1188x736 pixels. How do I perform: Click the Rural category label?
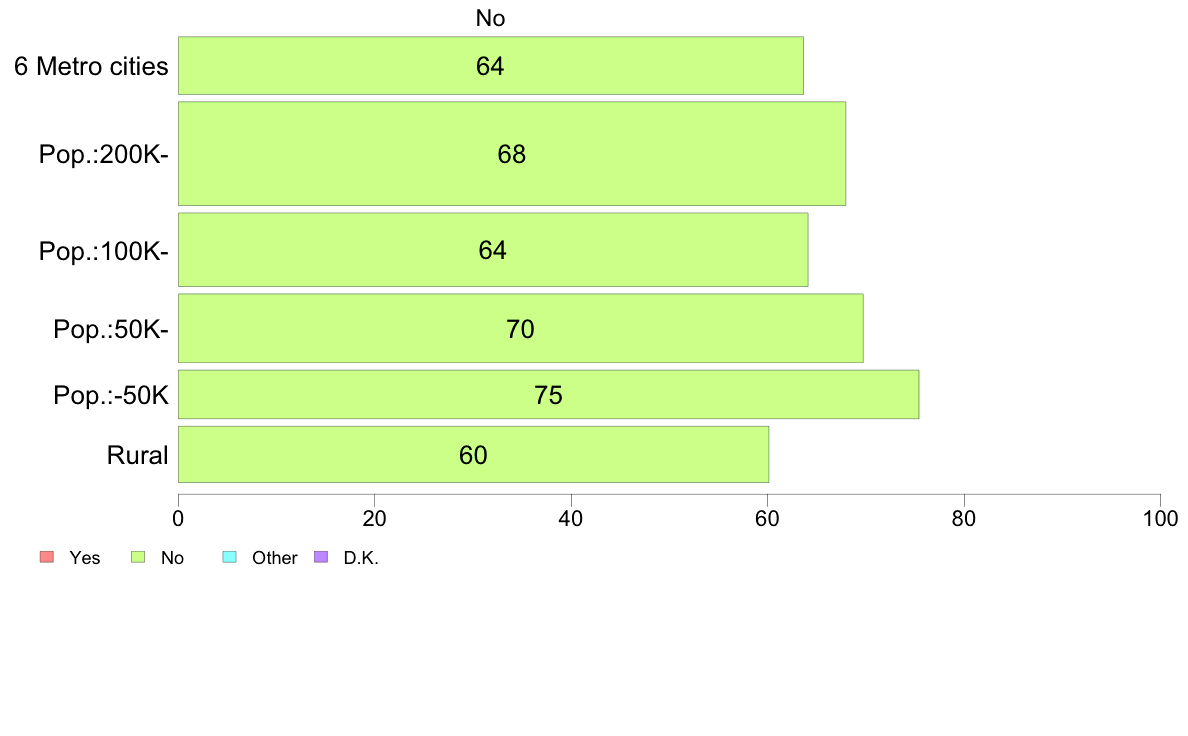pyautogui.click(x=137, y=456)
